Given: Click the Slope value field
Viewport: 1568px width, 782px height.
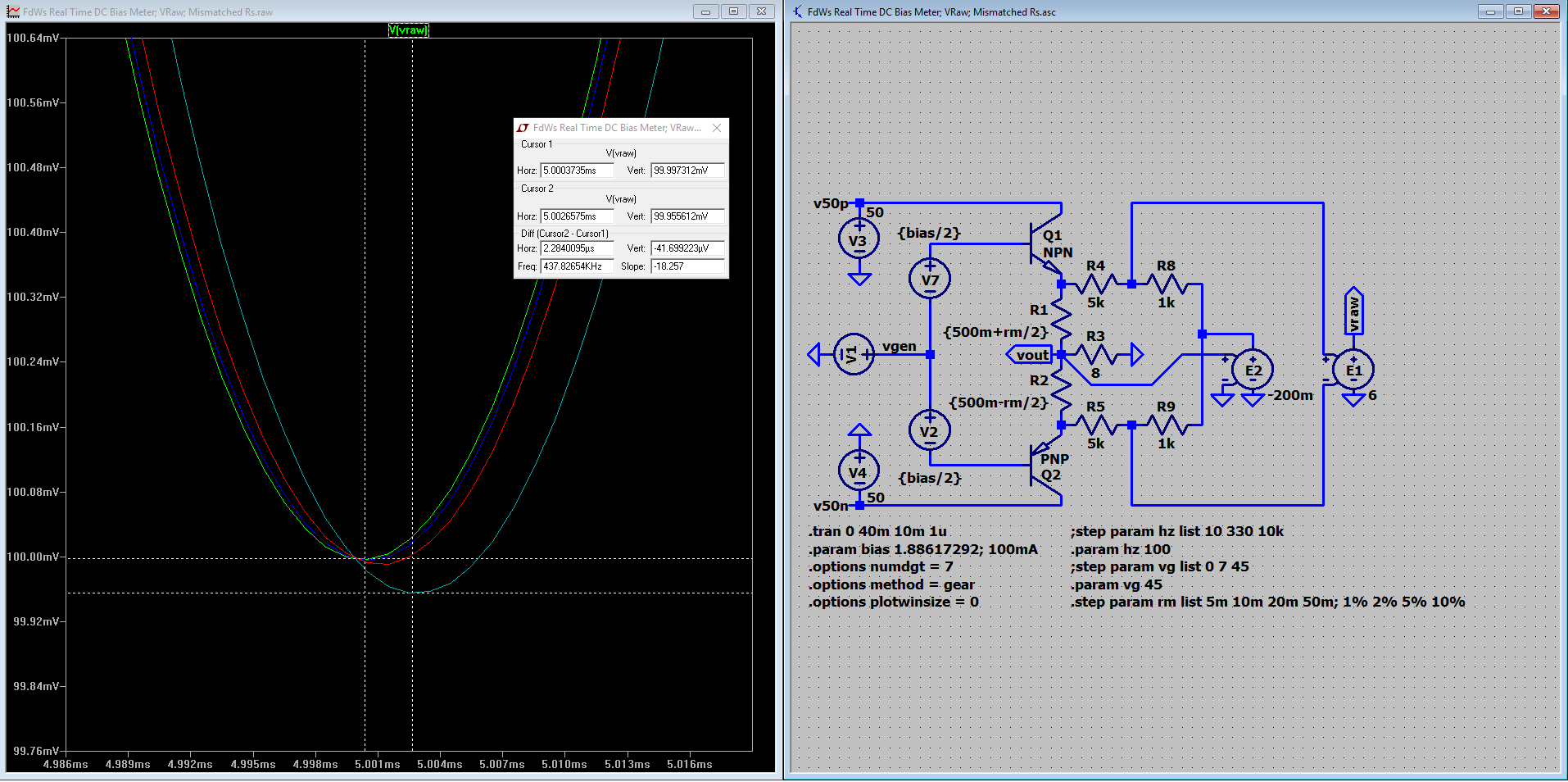Looking at the screenshot, I should tap(687, 266).
